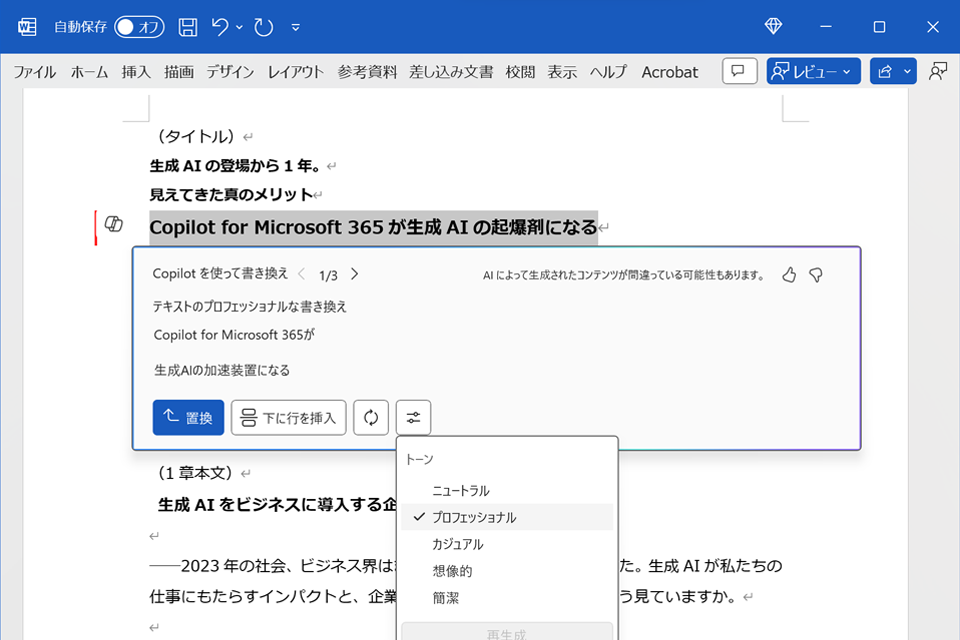Select the ニュートラル tone option
Viewport: 960px width, 640px height.
pos(507,491)
